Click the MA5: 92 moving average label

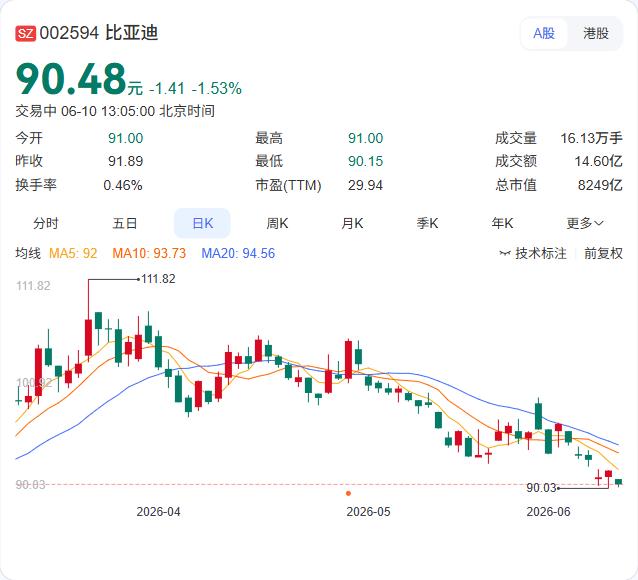(x=73, y=254)
